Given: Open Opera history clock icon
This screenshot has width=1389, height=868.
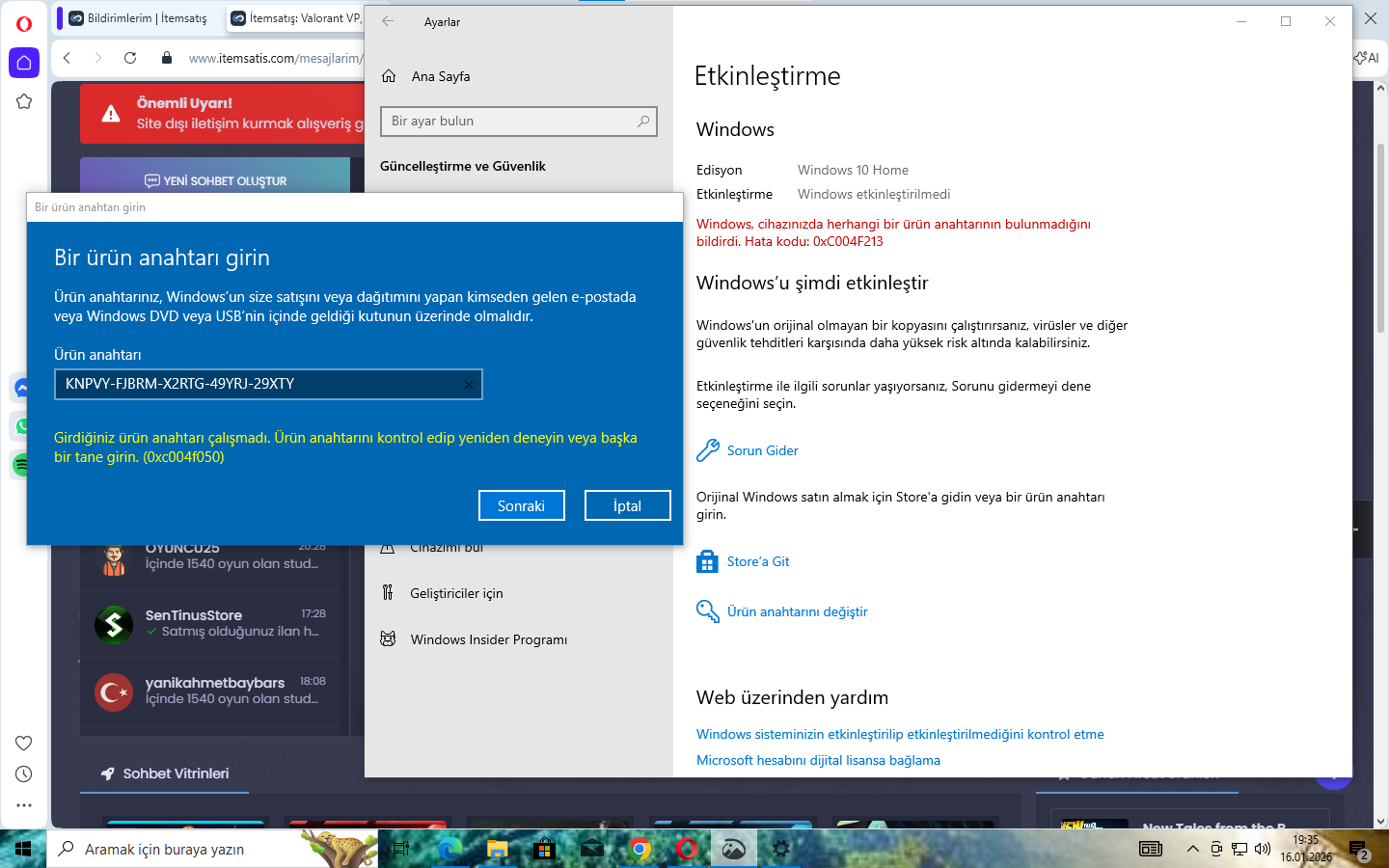Looking at the screenshot, I should tap(24, 773).
